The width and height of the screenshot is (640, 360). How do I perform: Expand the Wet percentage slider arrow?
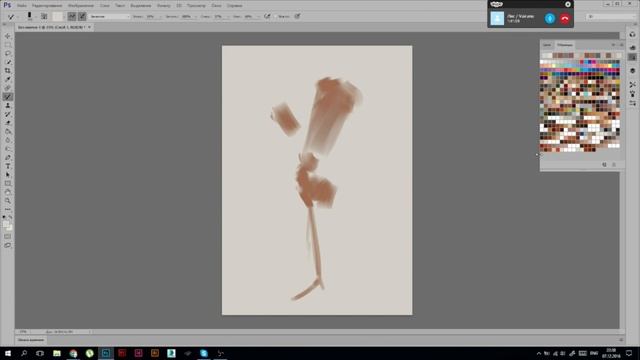click(x=160, y=17)
